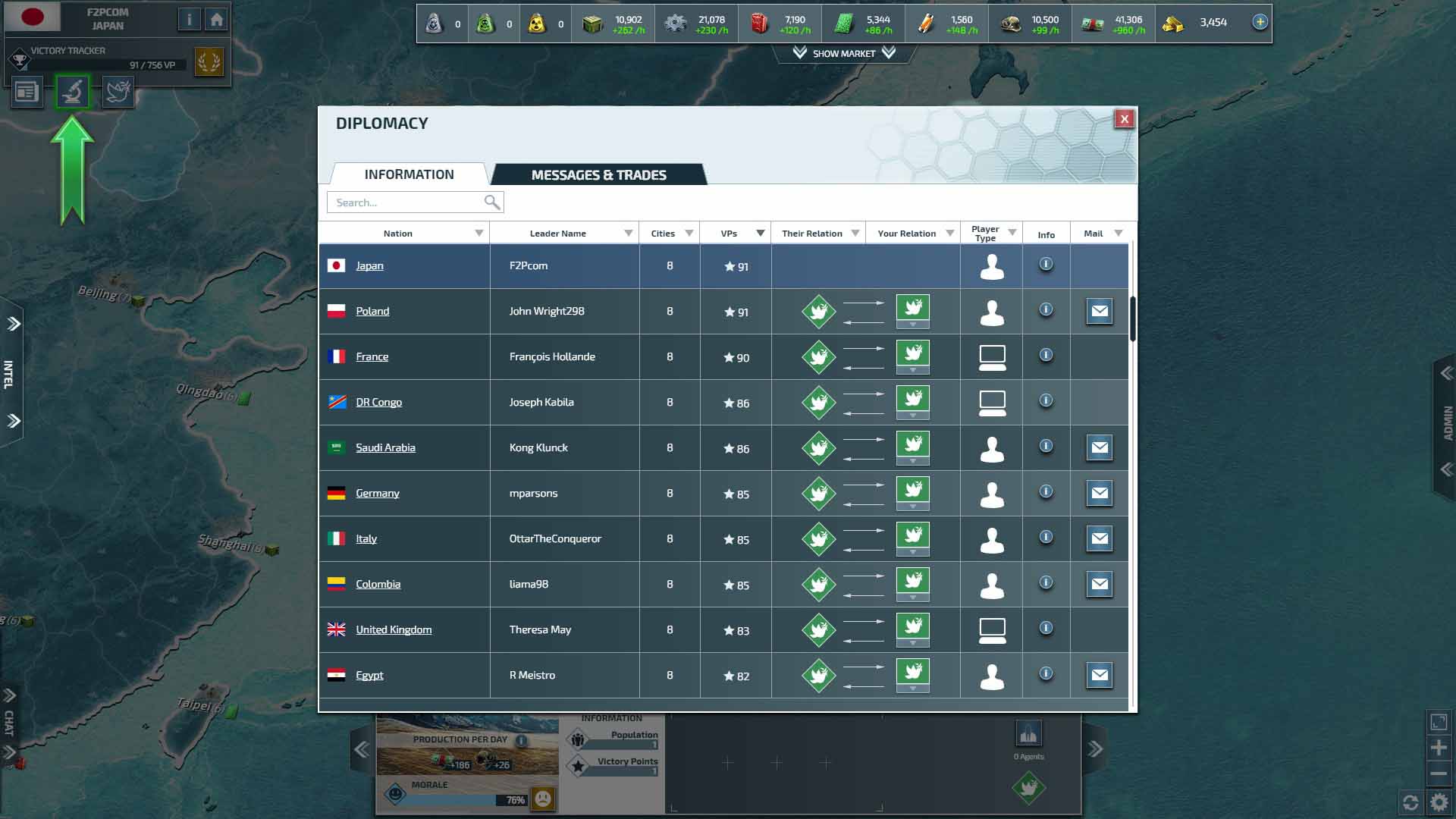Select the Information tab
The image size is (1456, 819).
[409, 174]
